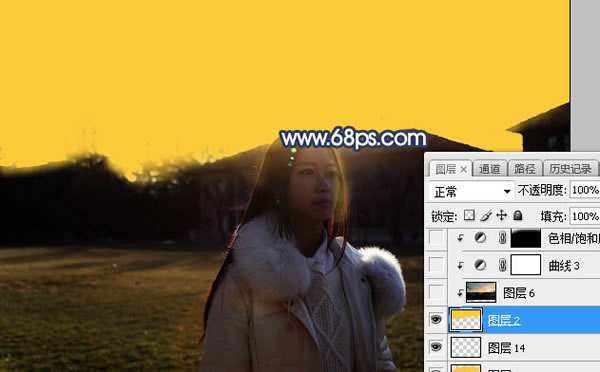
Task: Select the lock position move icon
Action: coord(501,215)
